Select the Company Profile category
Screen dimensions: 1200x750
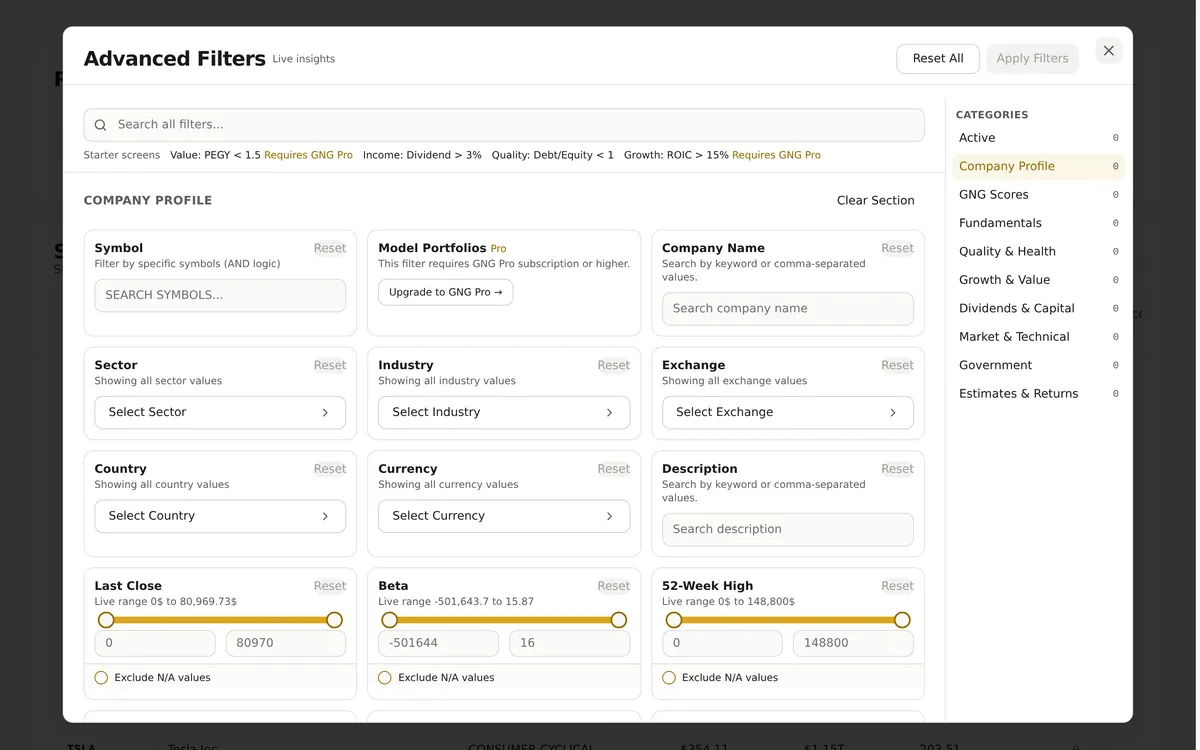1039,166
